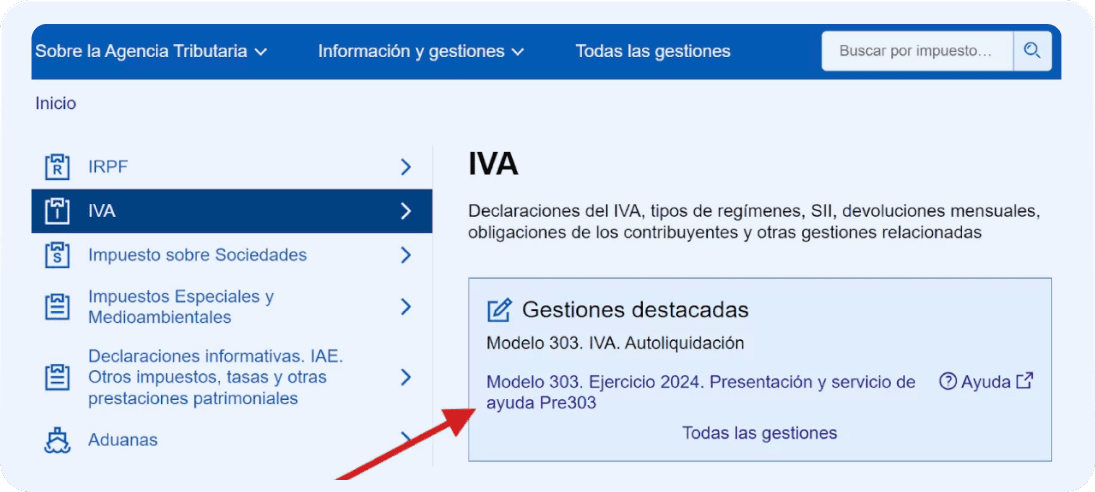Image resolution: width=1095 pixels, height=492 pixels.
Task: Click the Impuestos Especiales y Medioambientales icon
Action: tap(57, 307)
